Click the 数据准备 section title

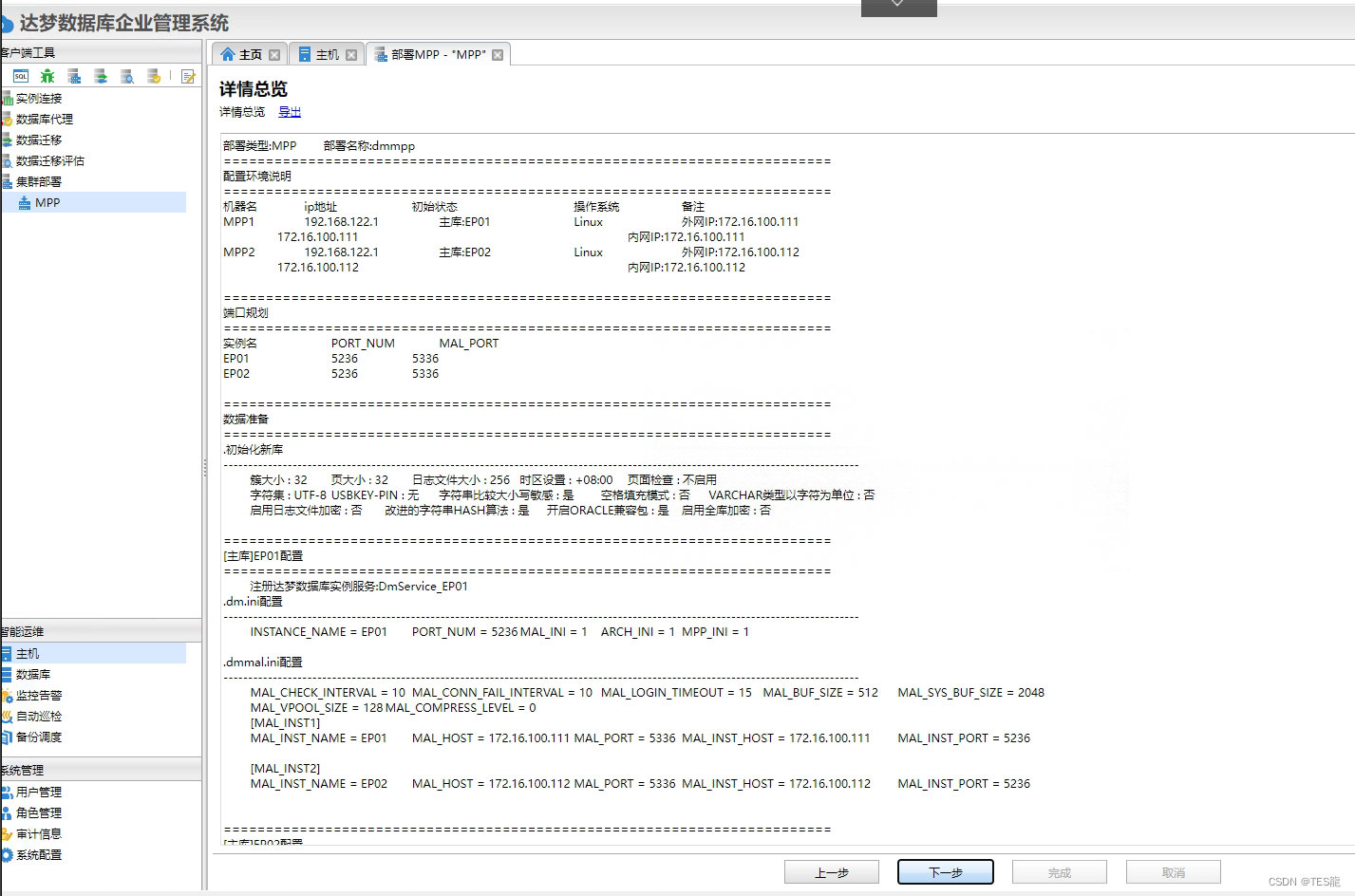click(246, 420)
